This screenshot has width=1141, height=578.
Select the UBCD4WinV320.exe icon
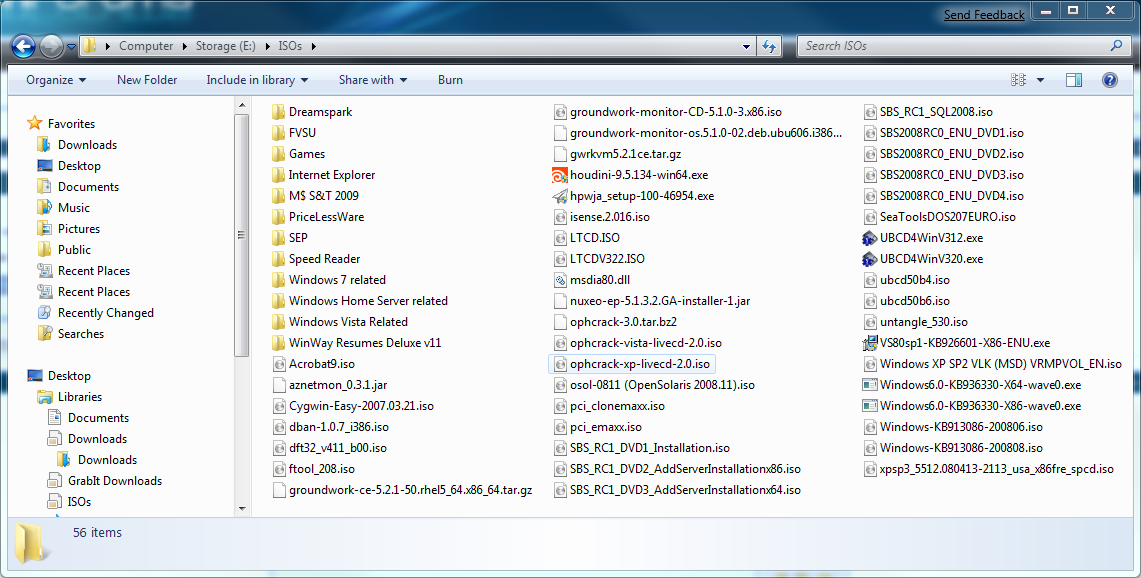coord(869,259)
